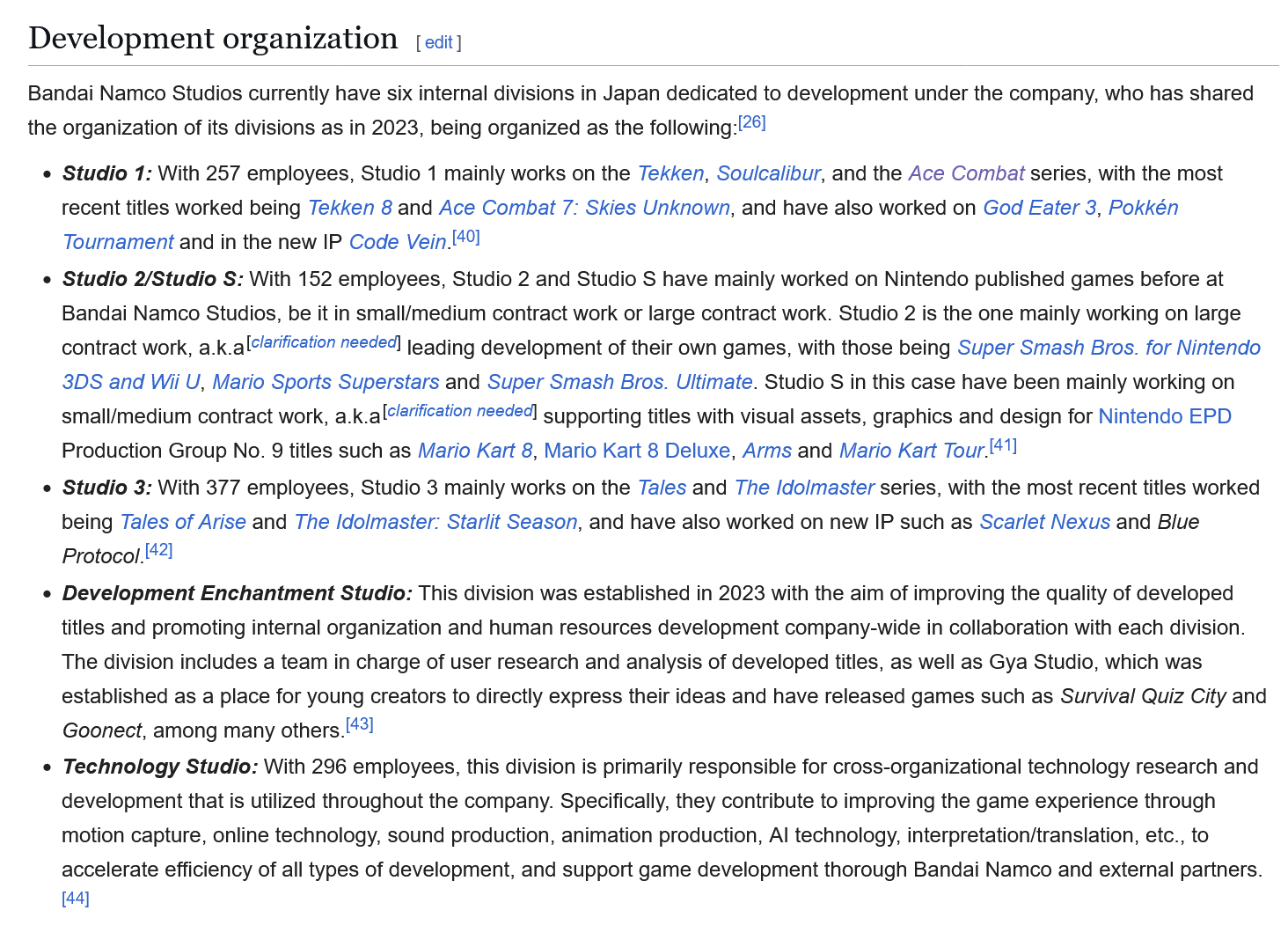Click the bold 'Studio 1:' label

click(107, 173)
